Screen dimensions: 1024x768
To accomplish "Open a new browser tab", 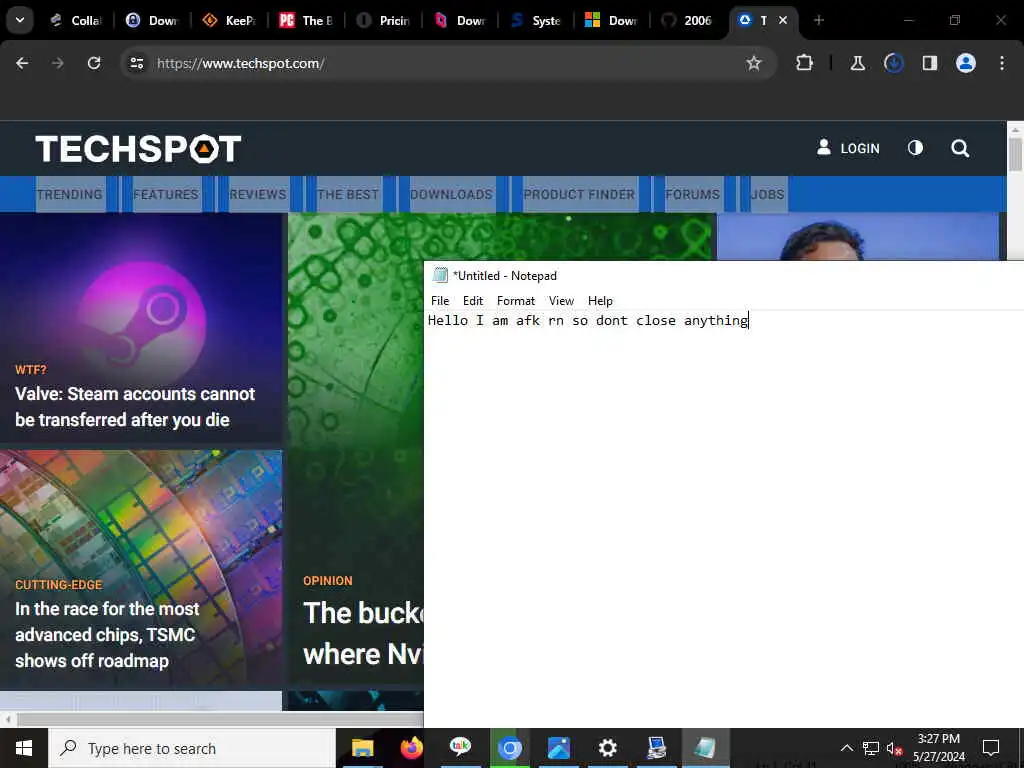I will point(819,20).
